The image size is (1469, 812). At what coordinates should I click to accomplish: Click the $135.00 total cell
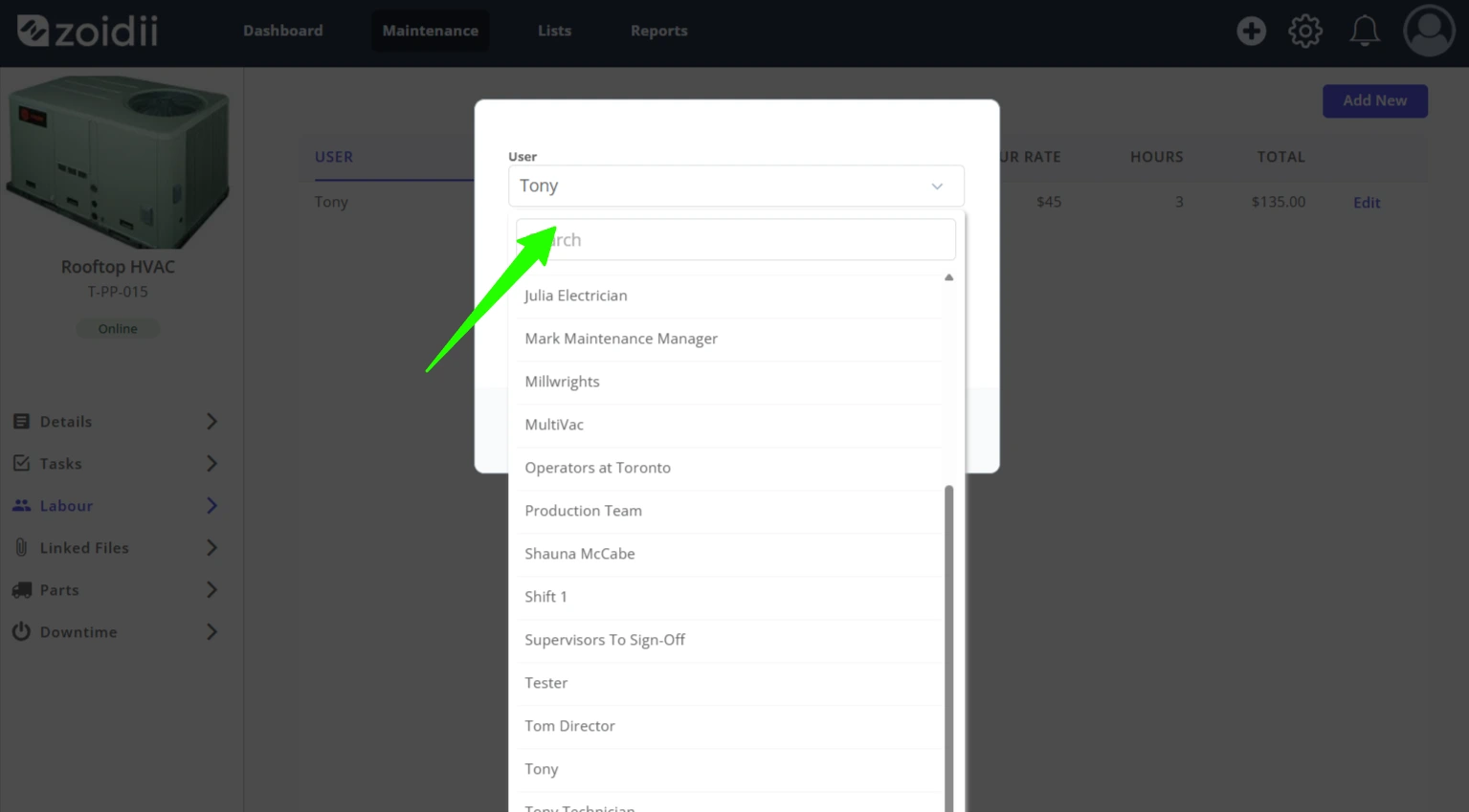(1278, 202)
